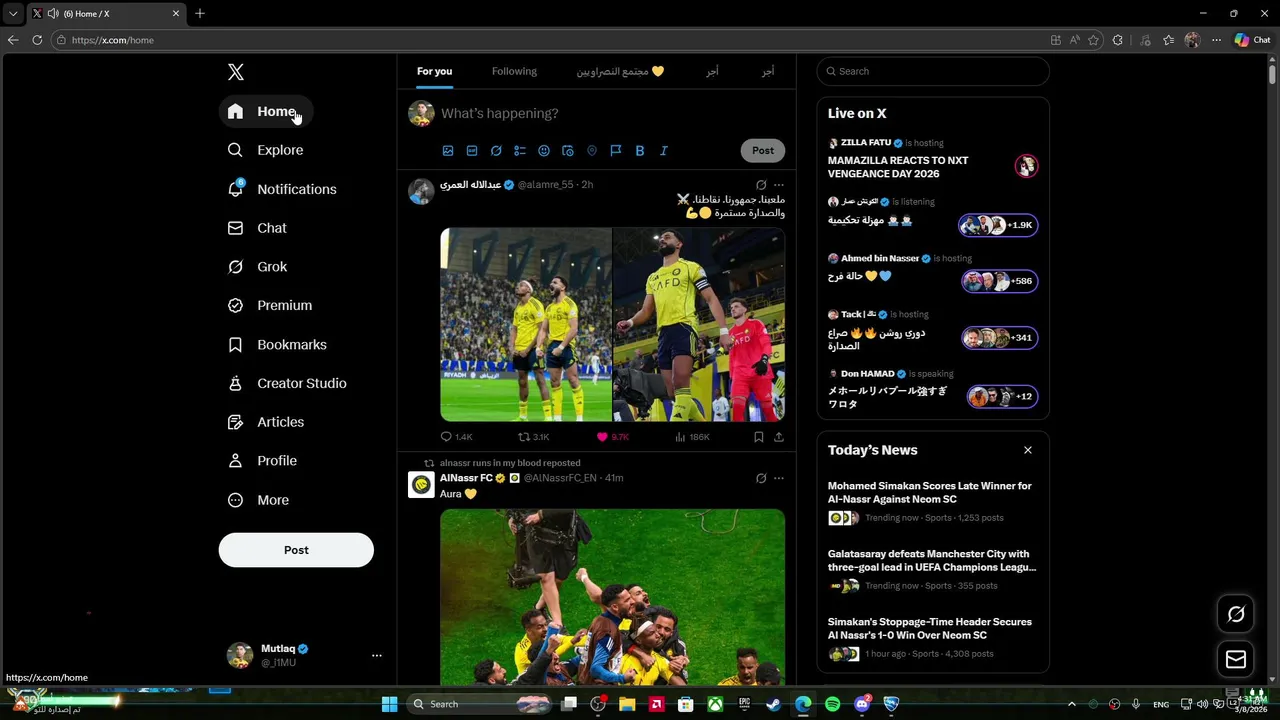Open right photo with goalkeeper in red

pos(699,324)
